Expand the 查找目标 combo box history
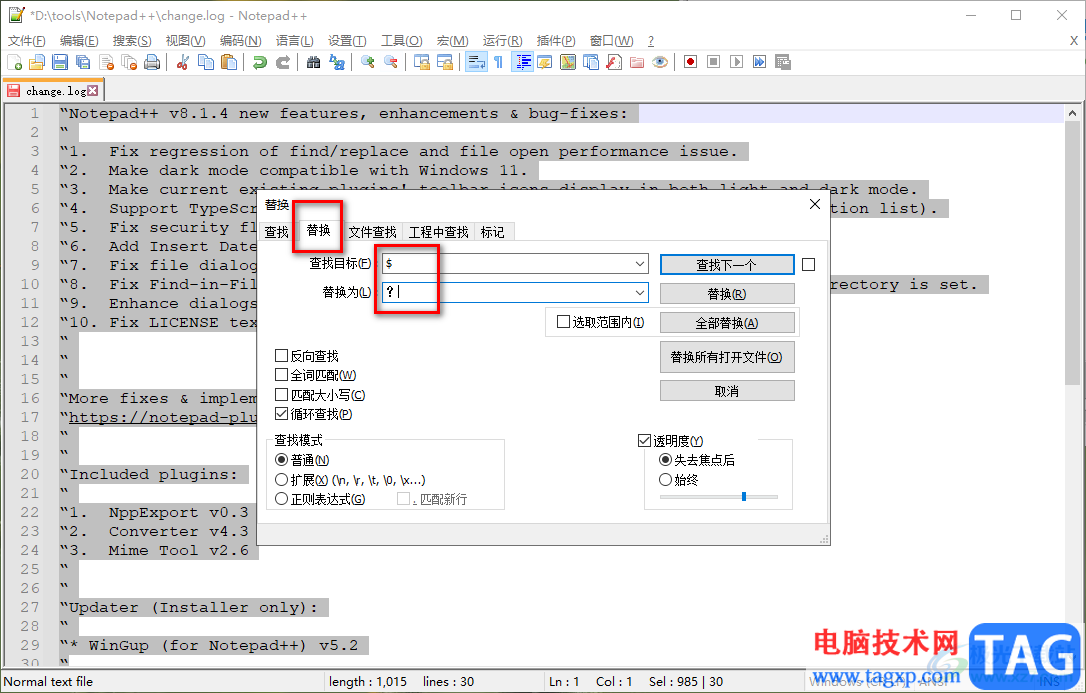Viewport: 1086px width, 693px height. point(640,264)
